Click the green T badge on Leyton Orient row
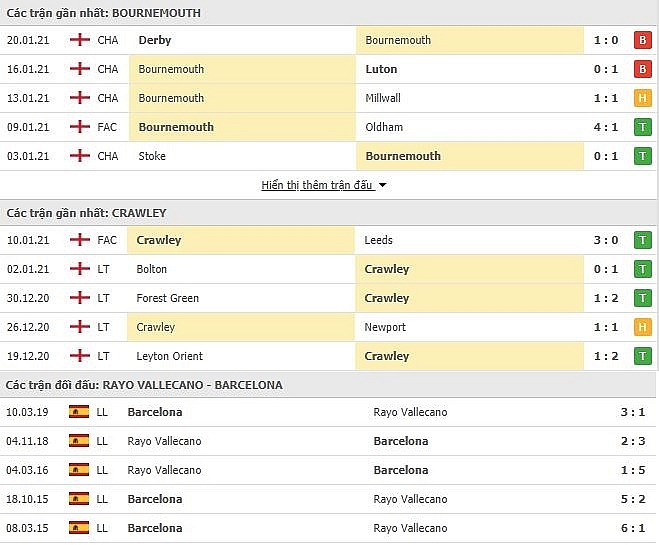This screenshot has height=545, width=659. (643, 357)
